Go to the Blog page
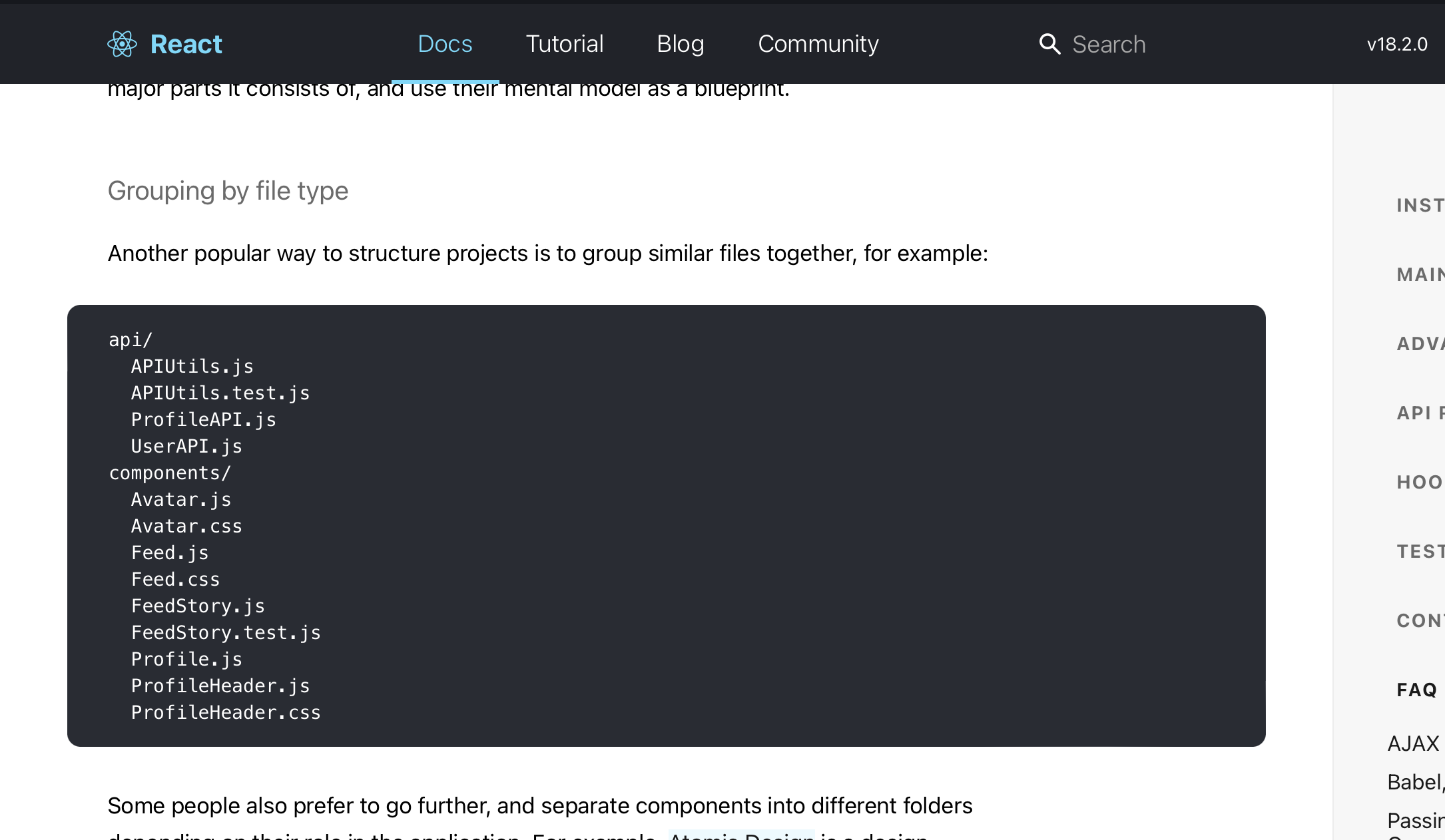This screenshot has width=1445, height=840. [x=680, y=44]
